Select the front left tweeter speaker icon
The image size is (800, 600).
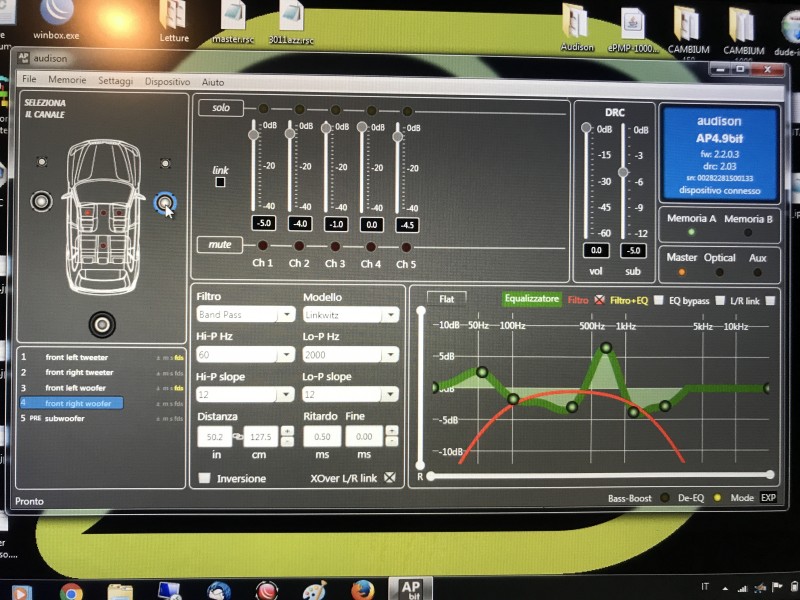point(42,162)
